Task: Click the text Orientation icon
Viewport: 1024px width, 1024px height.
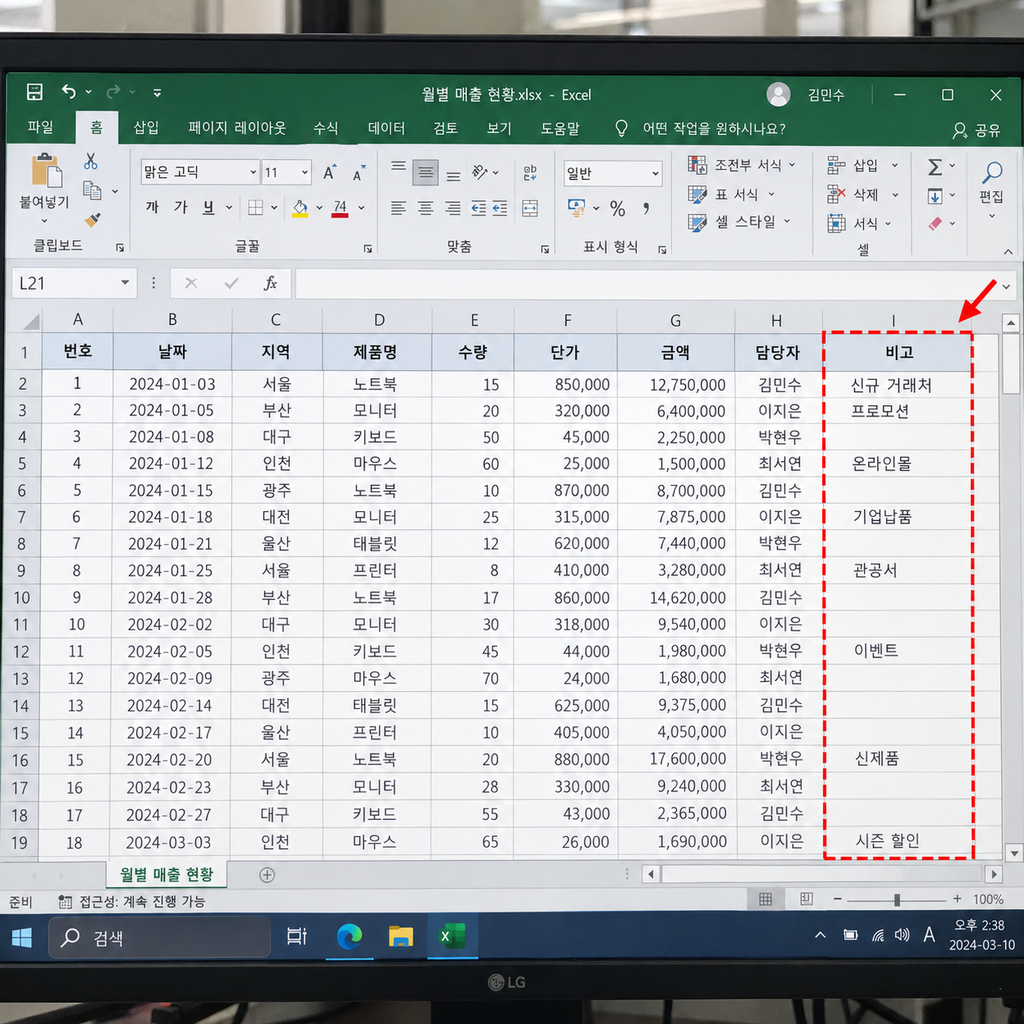Action: (480, 172)
